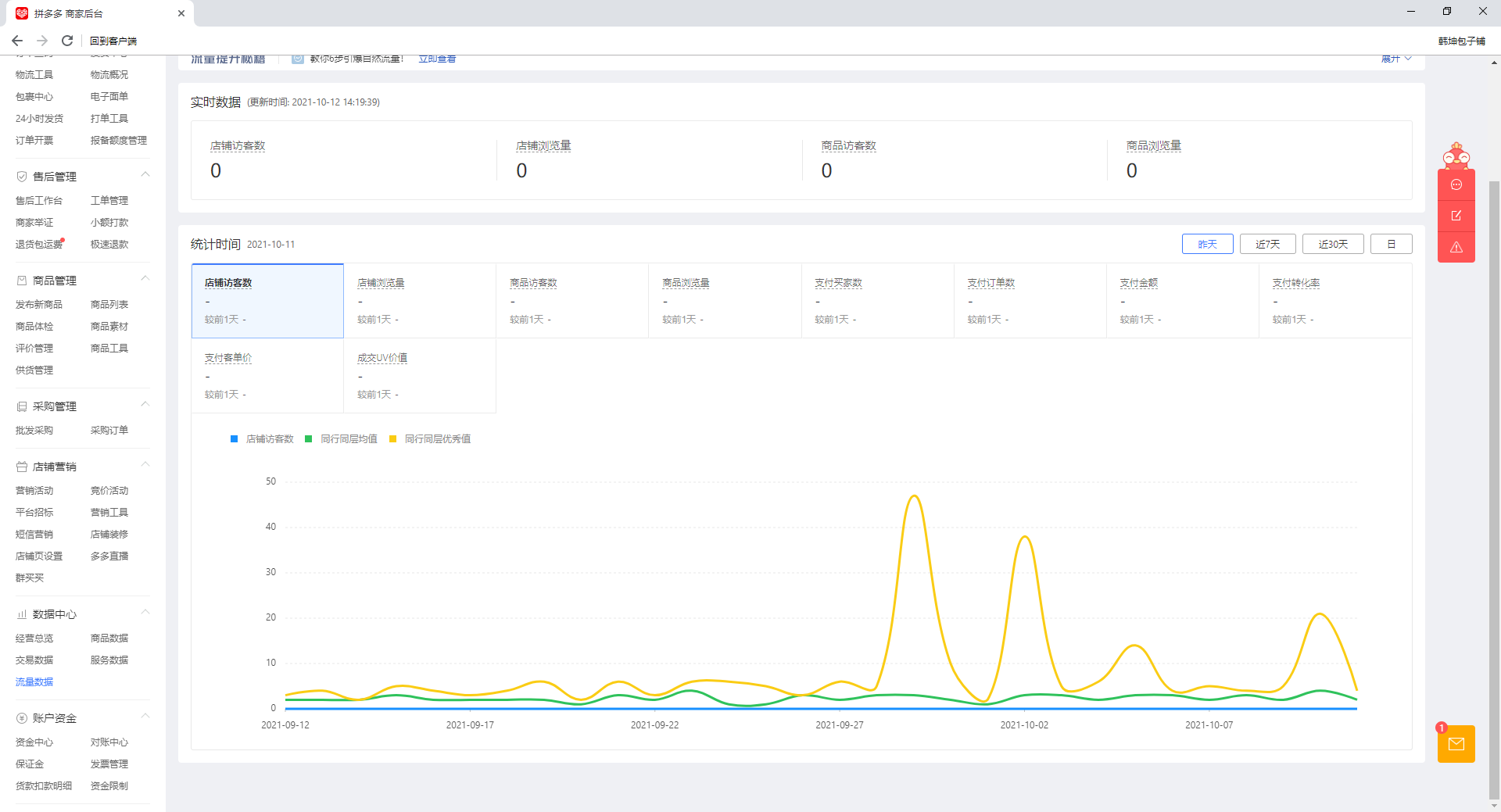Select the 近7天 time range tab

coord(1267,245)
